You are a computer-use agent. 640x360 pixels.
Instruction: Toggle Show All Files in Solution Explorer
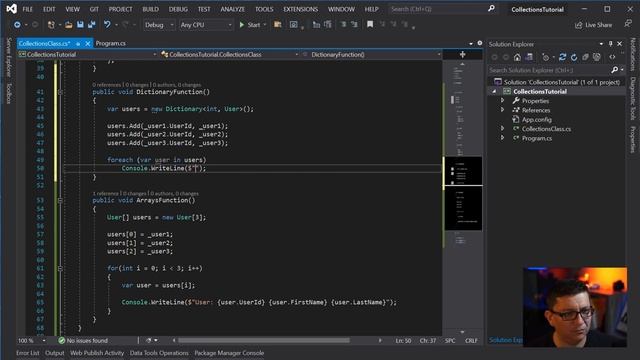(x=597, y=57)
